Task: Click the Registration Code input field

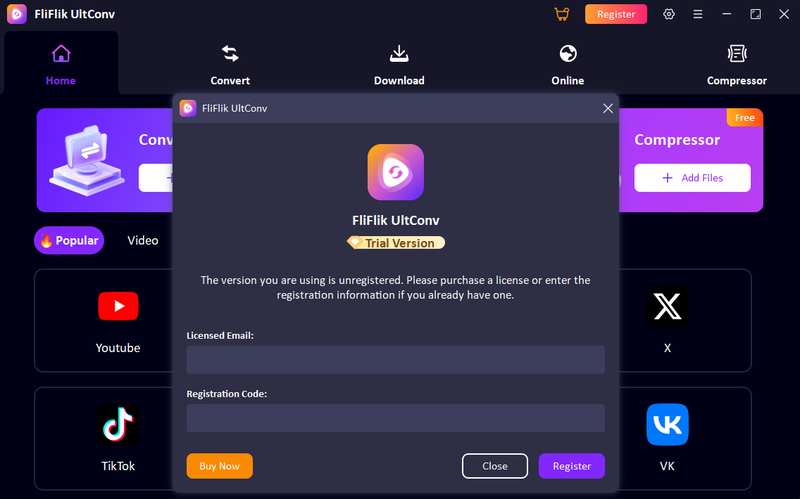Action: [395, 418]
